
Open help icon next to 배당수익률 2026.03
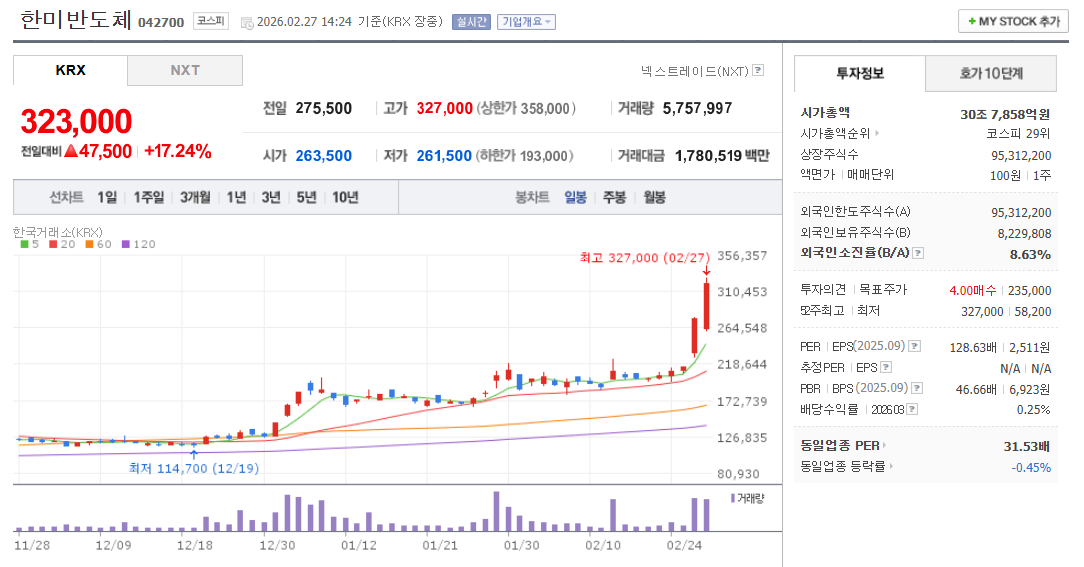(x=913, y=410)
